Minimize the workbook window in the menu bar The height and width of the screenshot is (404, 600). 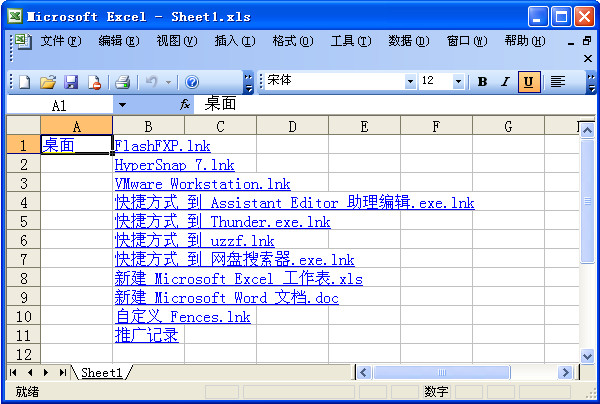coord(571,42)
